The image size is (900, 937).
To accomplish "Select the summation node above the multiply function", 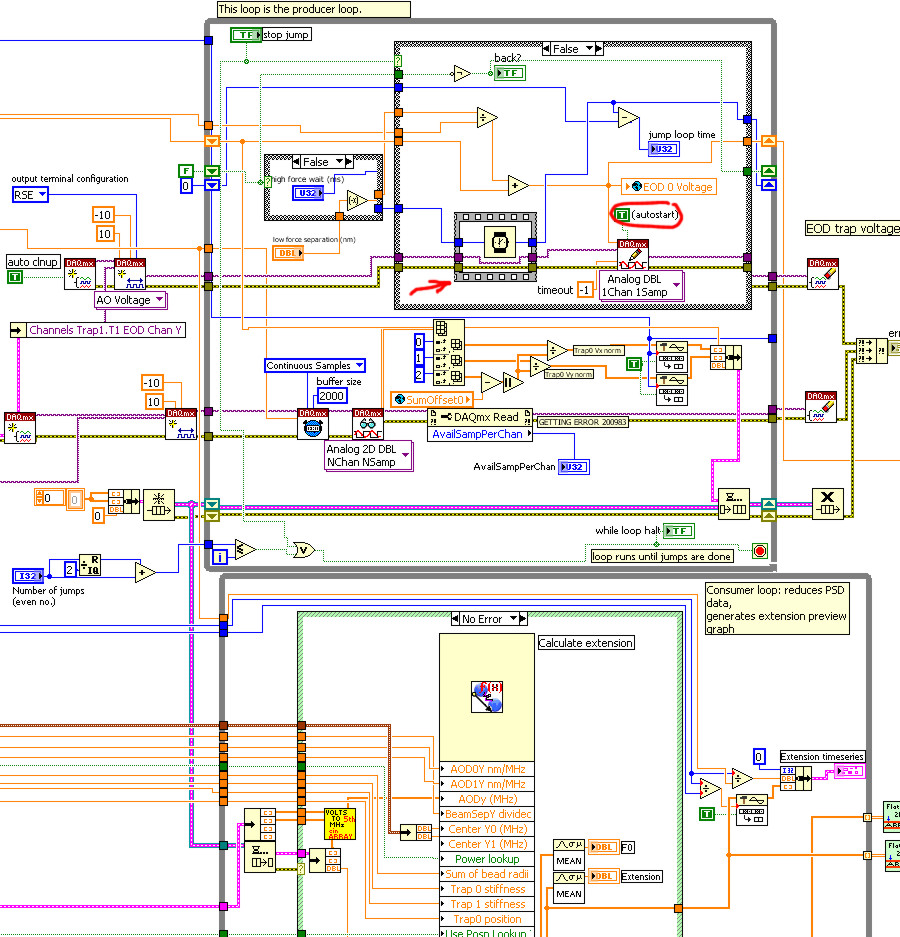I will 733,504.
